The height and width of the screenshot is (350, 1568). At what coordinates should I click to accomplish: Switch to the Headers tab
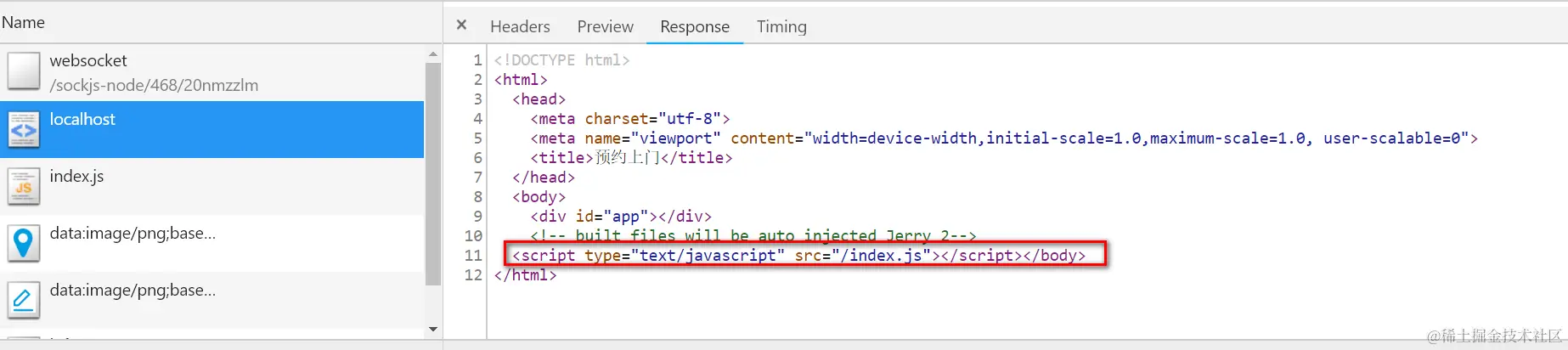[x=520, y=26]
